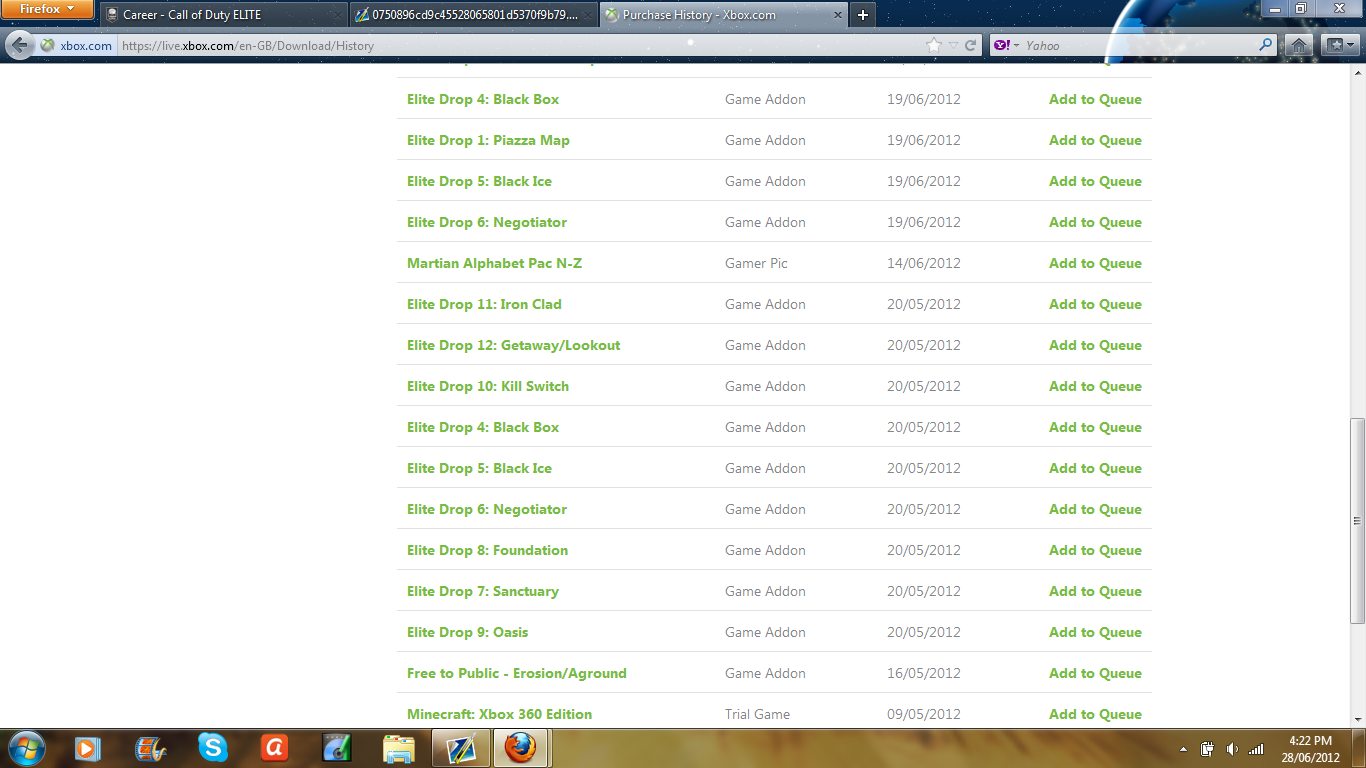Open a new tab with plus button
This screenshot has width=1366, height=768.
[x=863, y=15]
